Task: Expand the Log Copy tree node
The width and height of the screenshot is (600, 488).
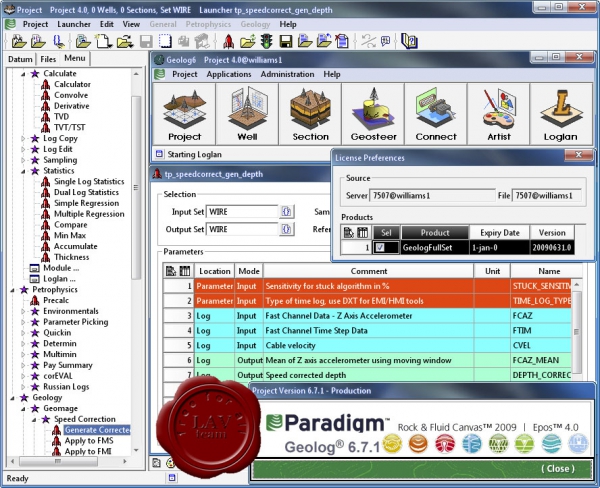Action: pos(23,139)
